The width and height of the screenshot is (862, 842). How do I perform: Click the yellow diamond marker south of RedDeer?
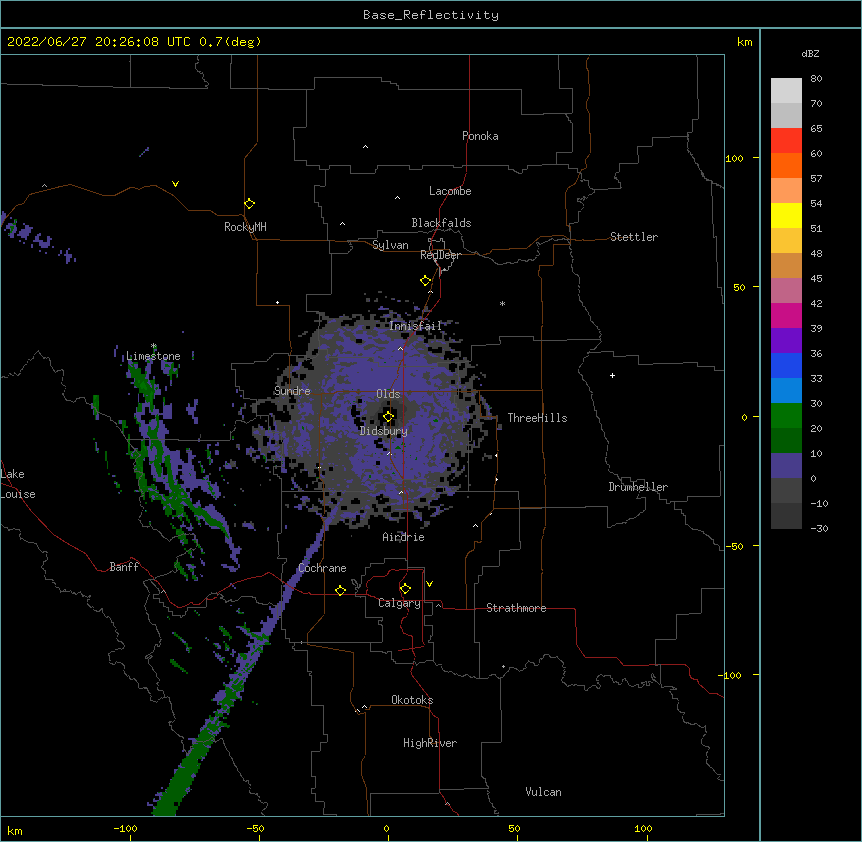[x=425, y=281]
